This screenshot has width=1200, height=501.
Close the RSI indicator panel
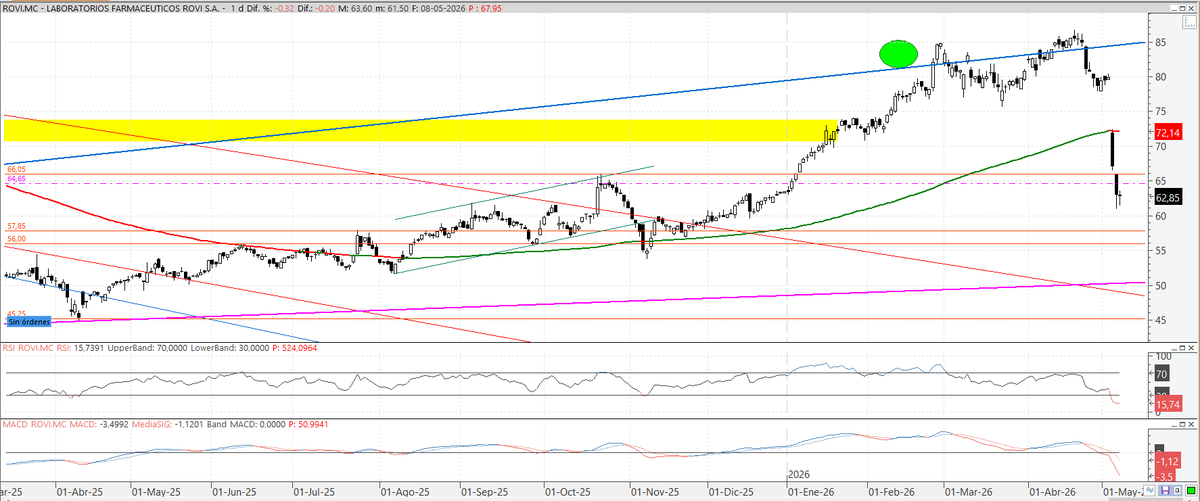pyautogui.click(x=1191, y=348)
